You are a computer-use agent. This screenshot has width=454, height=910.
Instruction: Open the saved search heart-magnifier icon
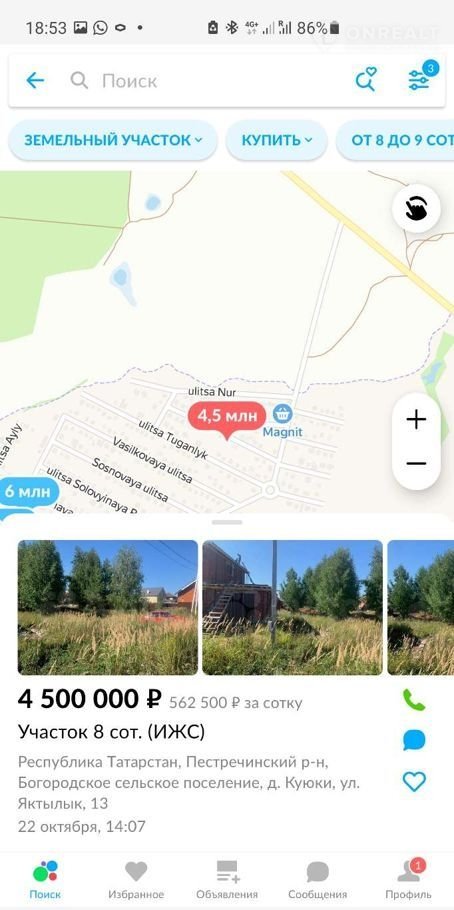point(366,80)
